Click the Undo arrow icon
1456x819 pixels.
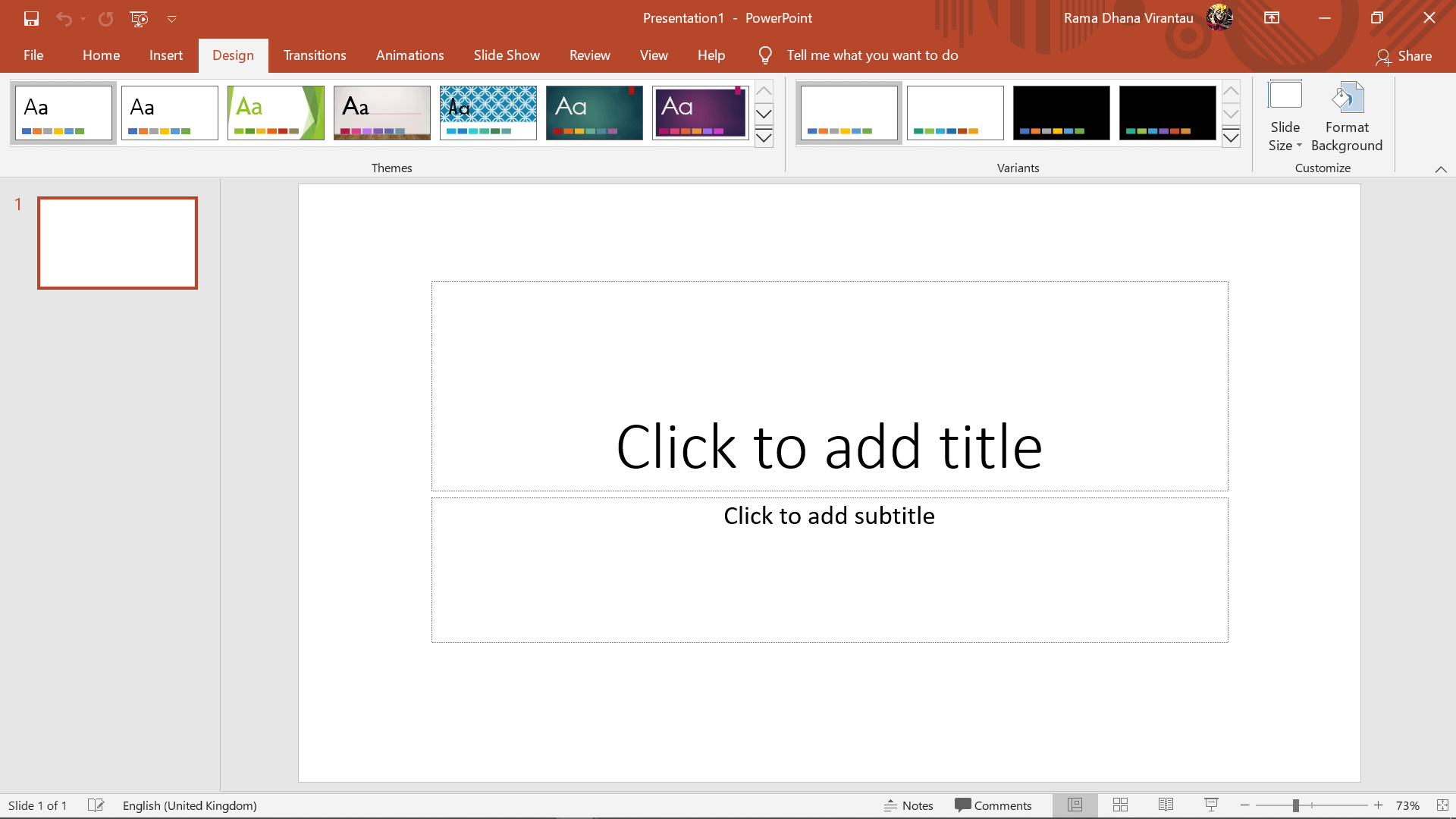point(64,18)
